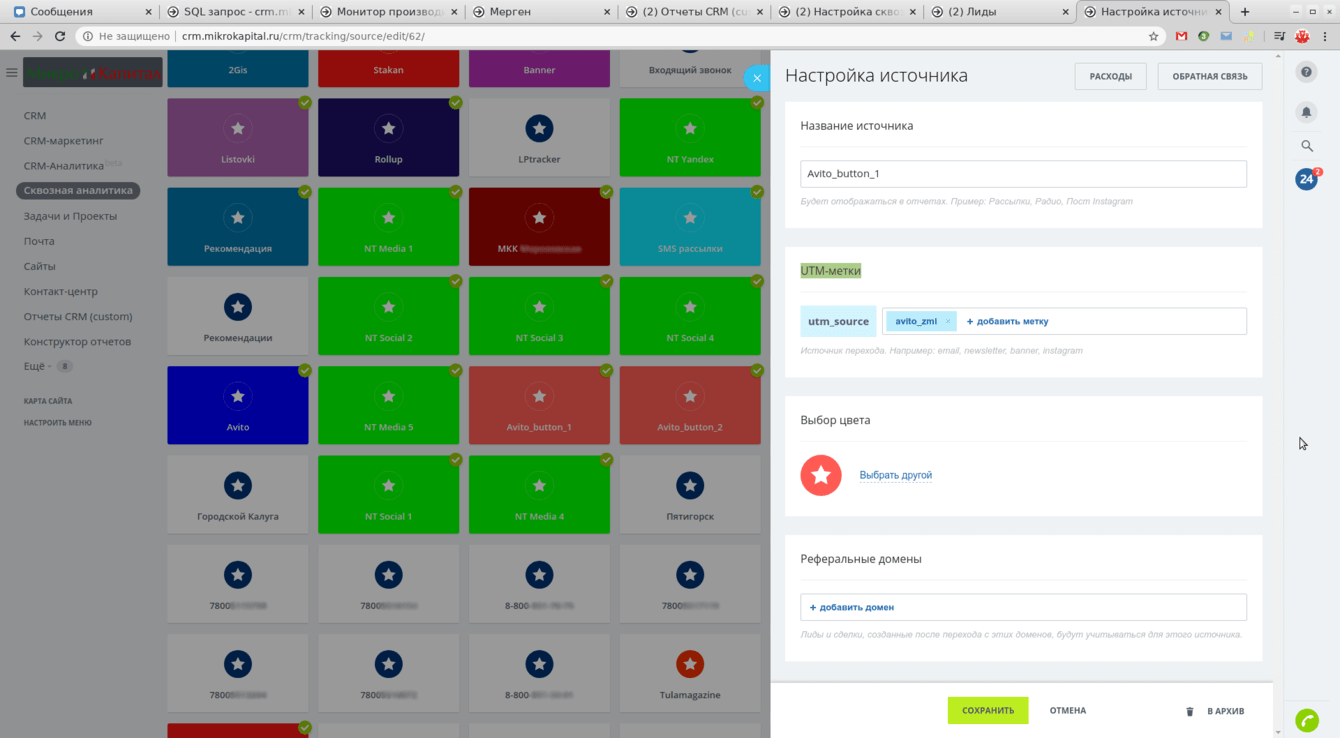Open the Bitrix24 counter icon

pyautogui.click(x=1306, y=179)
